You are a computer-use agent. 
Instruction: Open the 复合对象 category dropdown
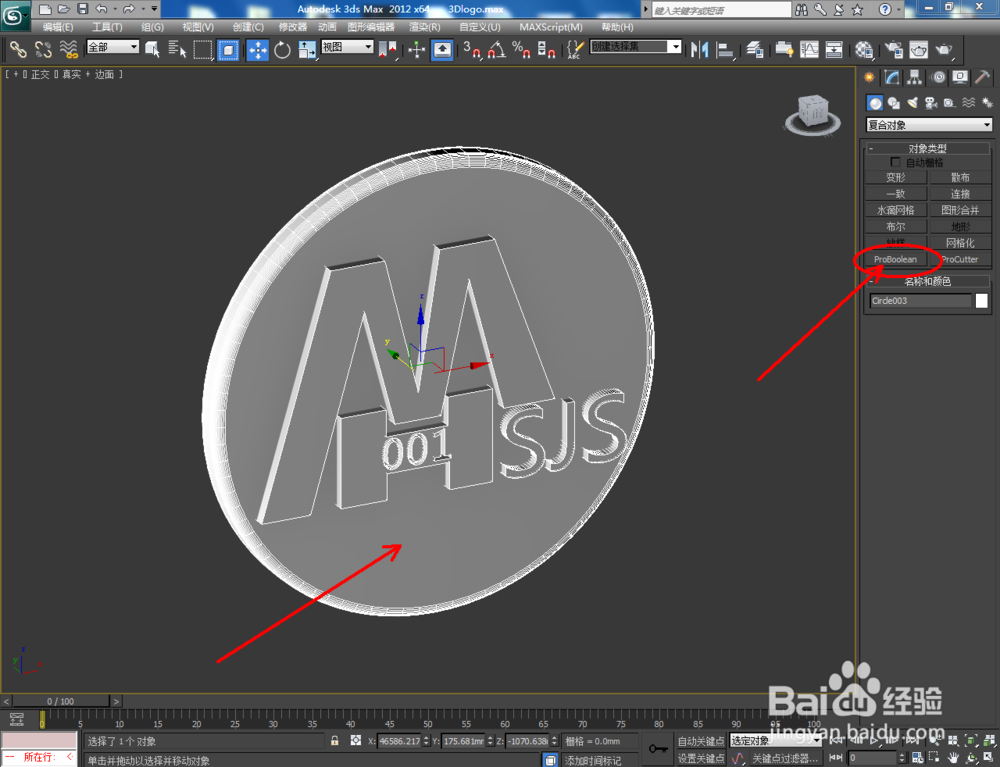(929, 125)
